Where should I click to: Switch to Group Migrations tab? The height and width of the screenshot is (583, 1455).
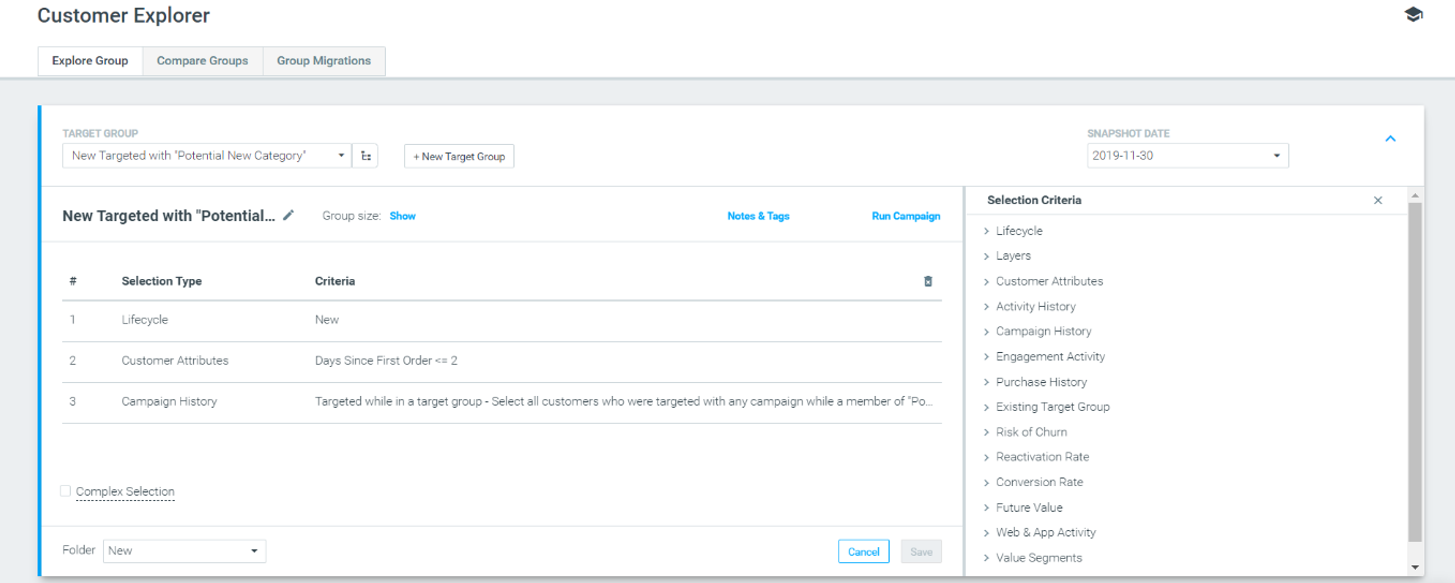(324, 61)
